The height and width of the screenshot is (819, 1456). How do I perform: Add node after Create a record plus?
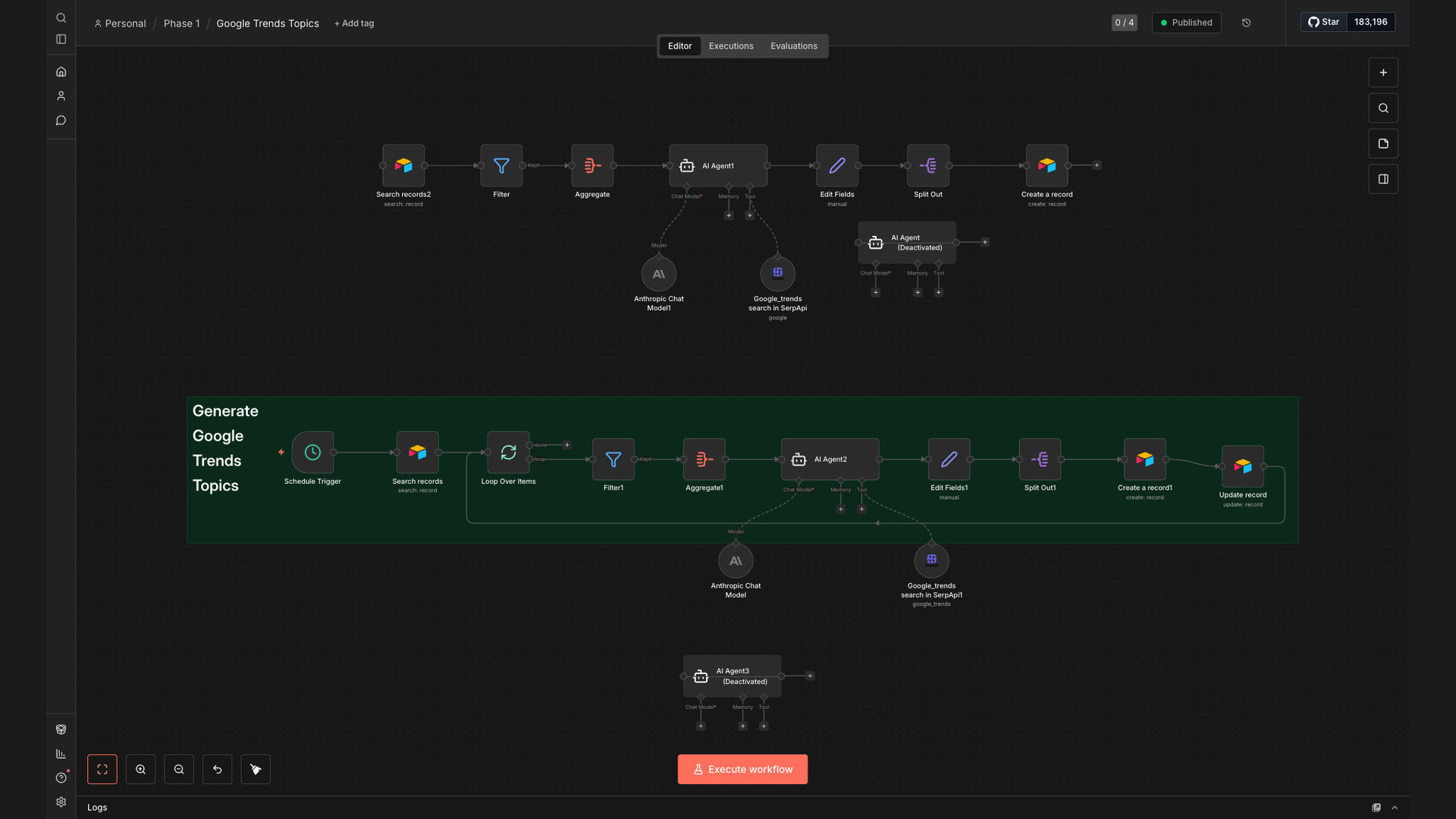click(x=1097, y=165)
